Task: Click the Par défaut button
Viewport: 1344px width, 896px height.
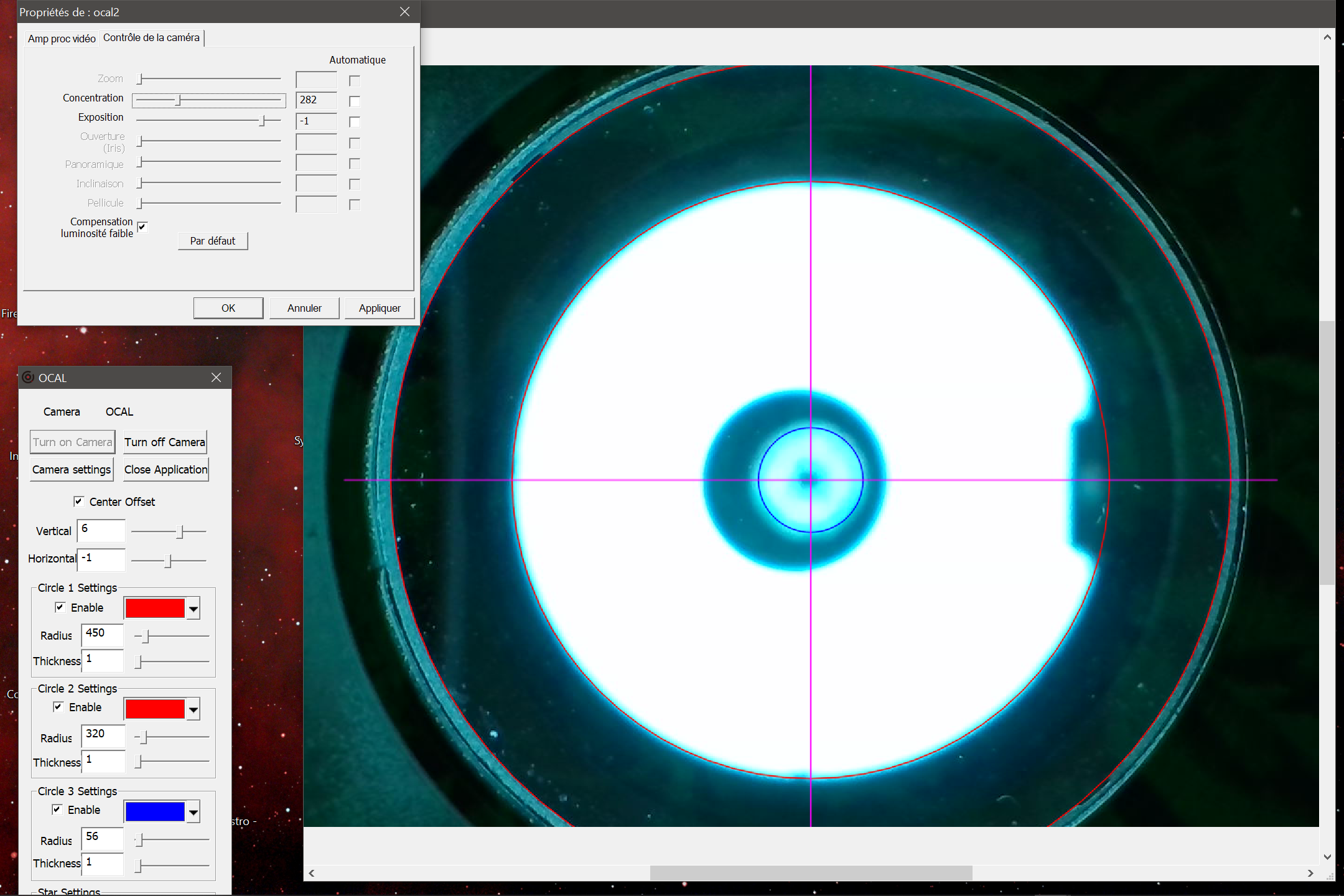Action: [213, 241]
